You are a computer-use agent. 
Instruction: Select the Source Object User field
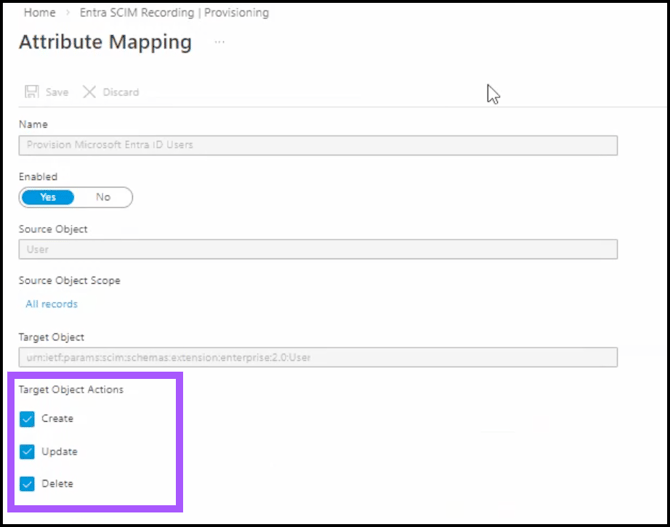(x=318, y=250)
